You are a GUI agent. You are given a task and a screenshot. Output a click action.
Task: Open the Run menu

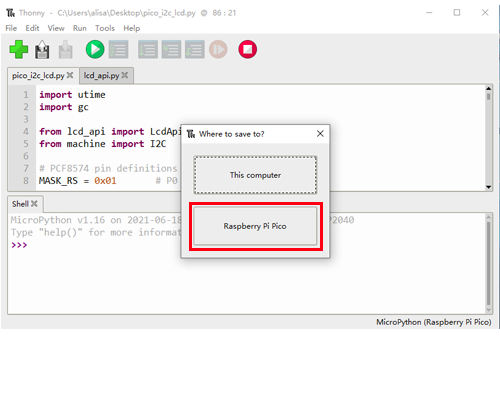[80, 28]
